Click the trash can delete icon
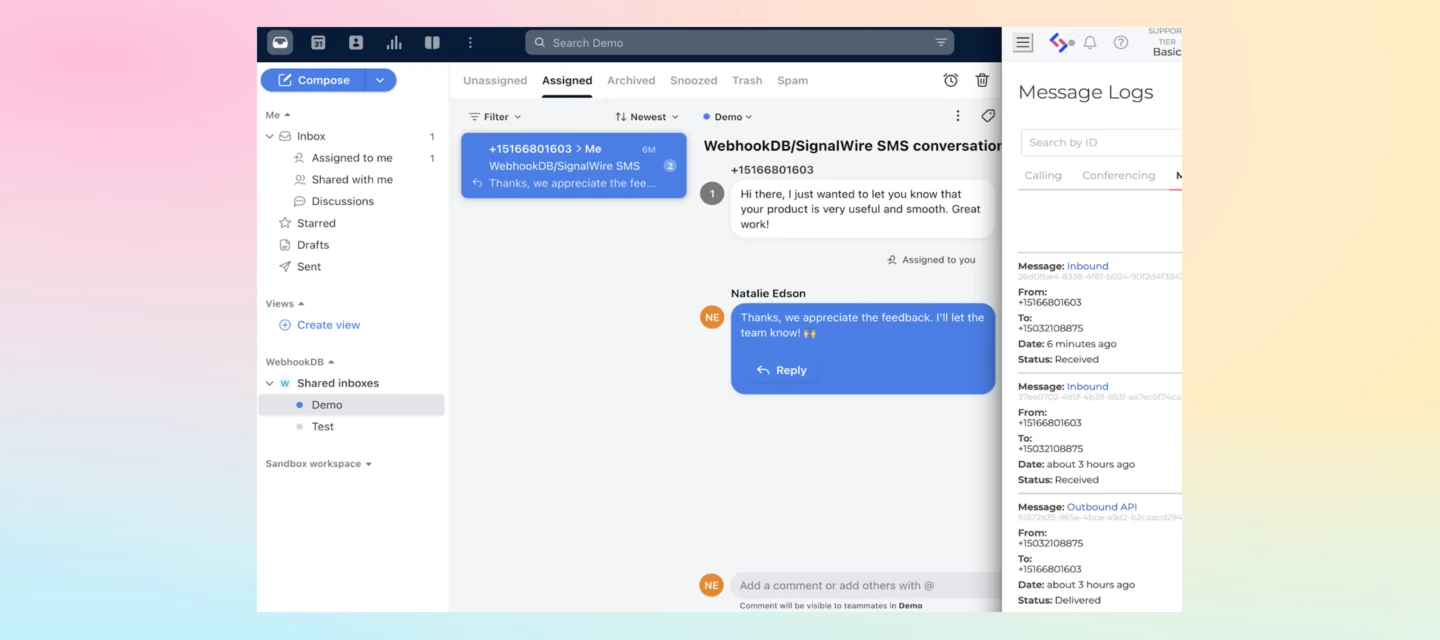1440x640 pixels. tap(983, 80)
